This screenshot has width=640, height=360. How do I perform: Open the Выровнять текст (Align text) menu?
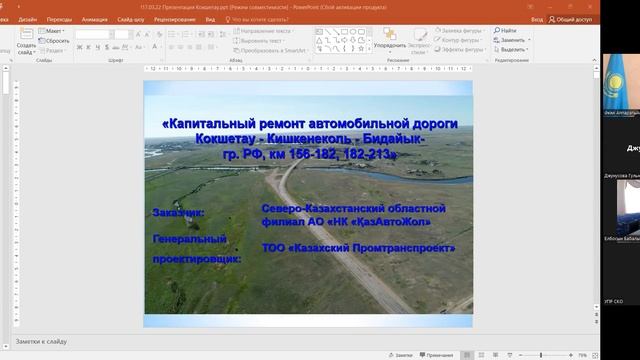coord(259,41)
